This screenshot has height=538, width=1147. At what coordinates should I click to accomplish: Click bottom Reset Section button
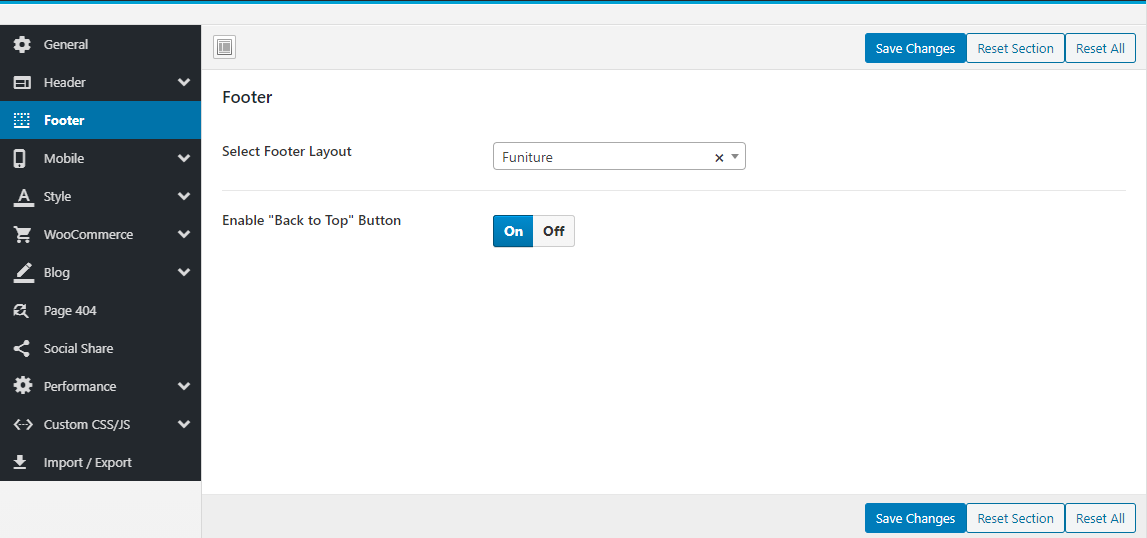pos(1015,518)
